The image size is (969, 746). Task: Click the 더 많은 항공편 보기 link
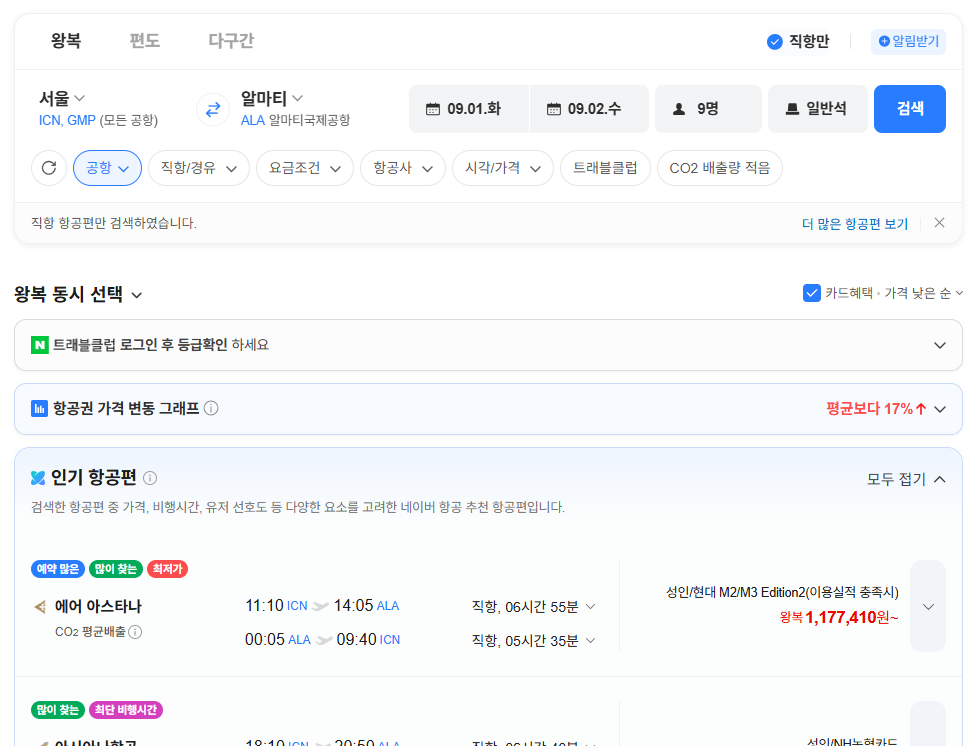click(855, 224)
